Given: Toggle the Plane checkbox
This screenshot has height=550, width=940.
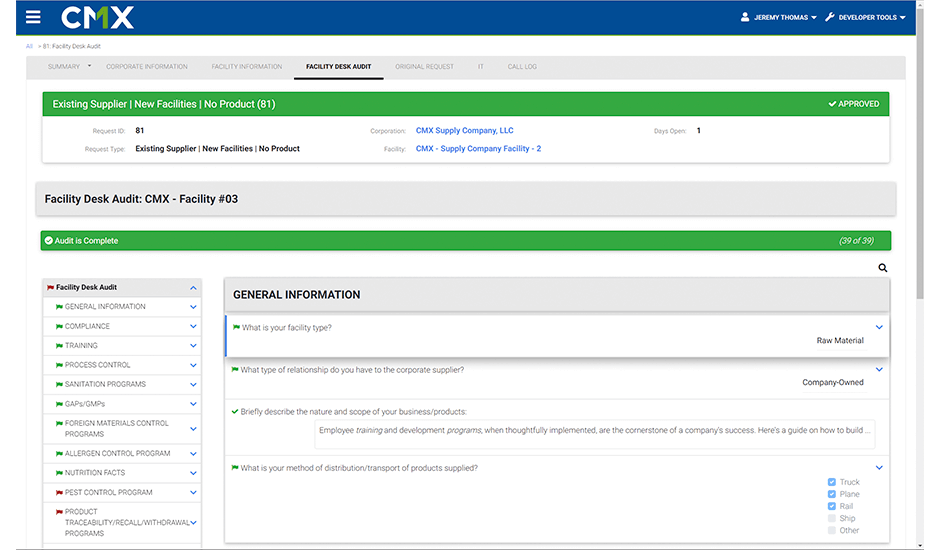Looking at the screenshot, I should coord(831,494).
